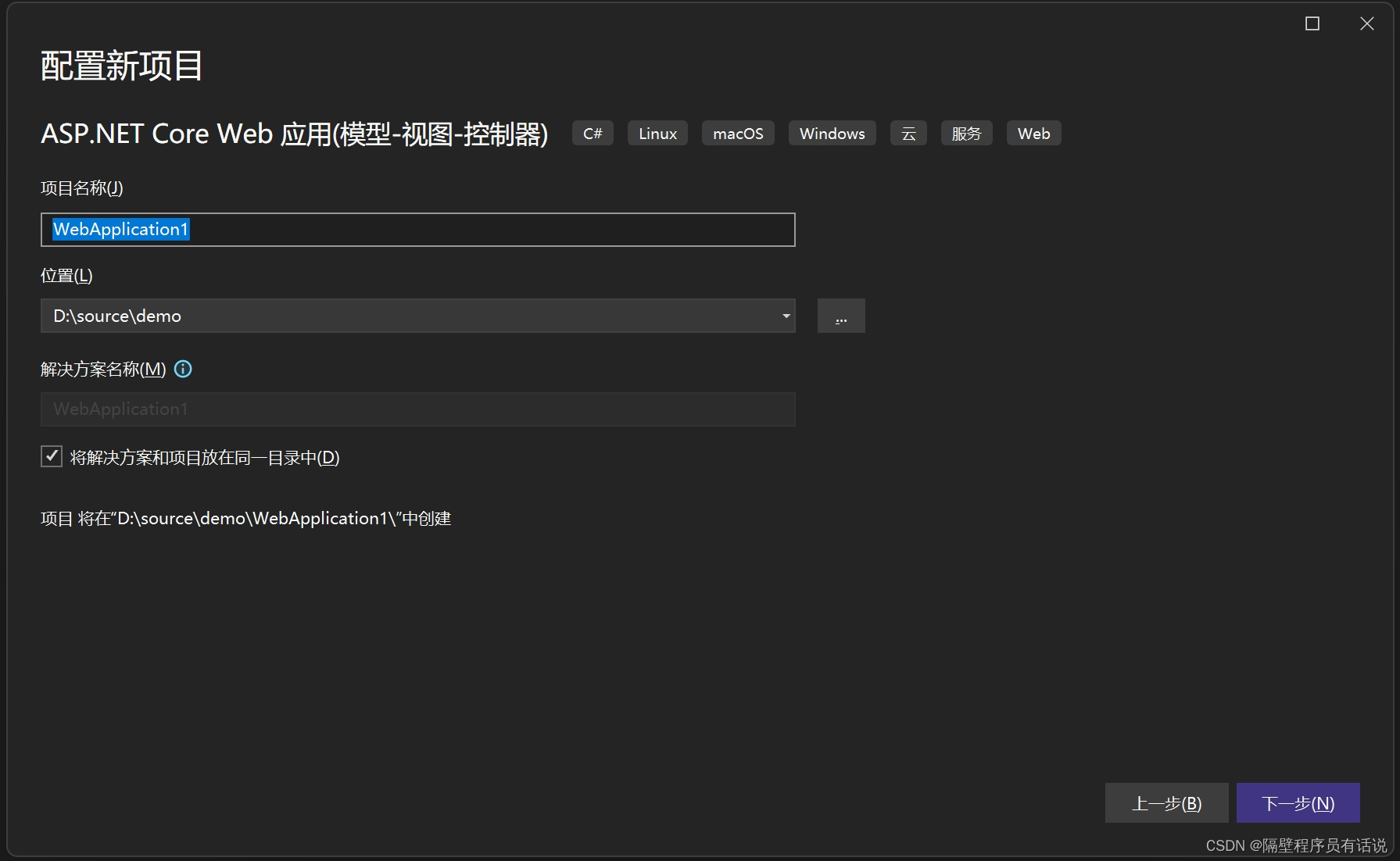
Task: Proceed with 下一步(N) button
Action: [1298, 802]
